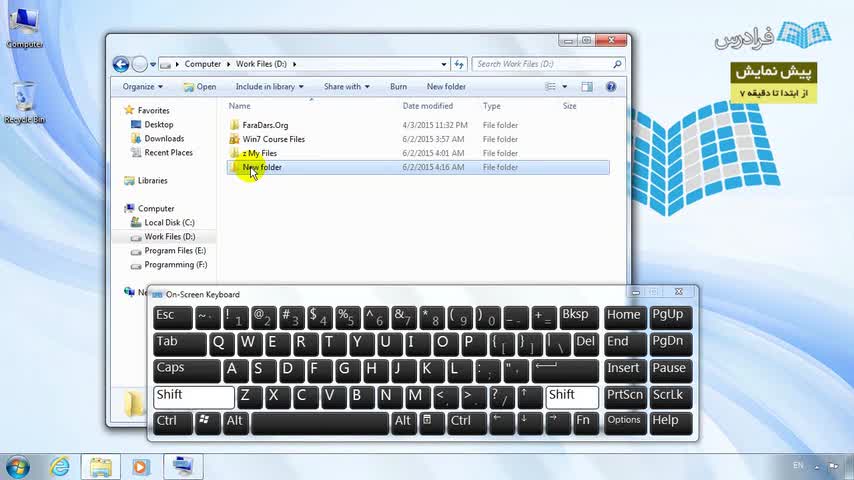
Task: Sort files by Date modified column header
Action: coord(428,106)
